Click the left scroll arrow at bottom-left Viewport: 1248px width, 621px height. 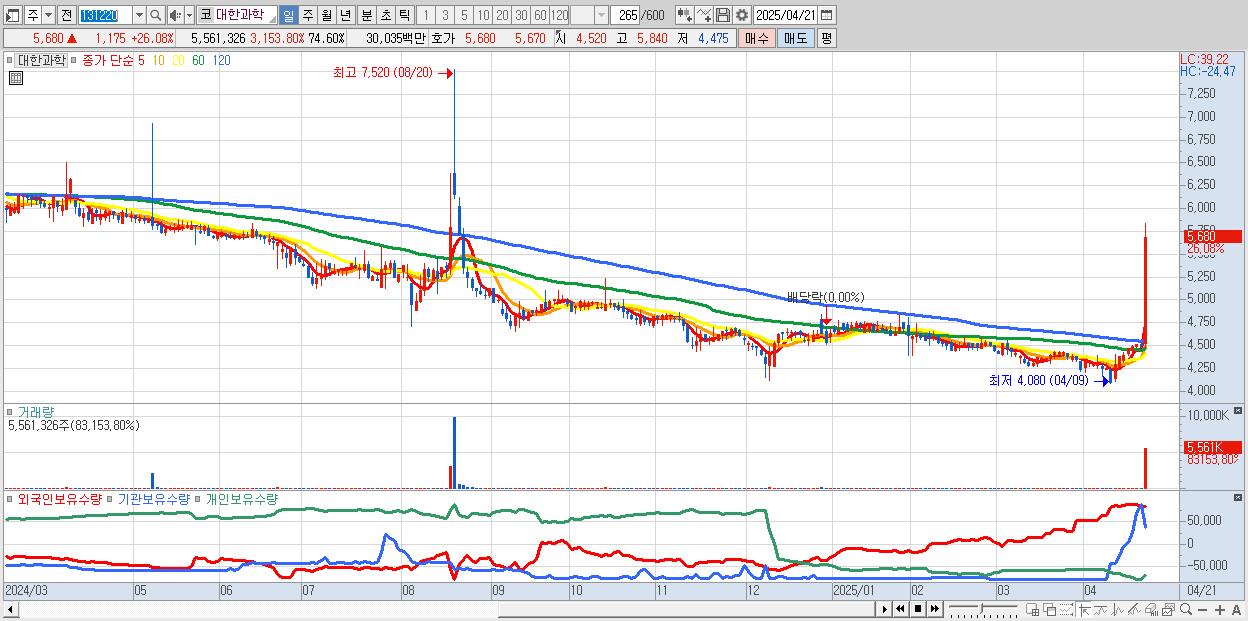[x=11, y=609]
